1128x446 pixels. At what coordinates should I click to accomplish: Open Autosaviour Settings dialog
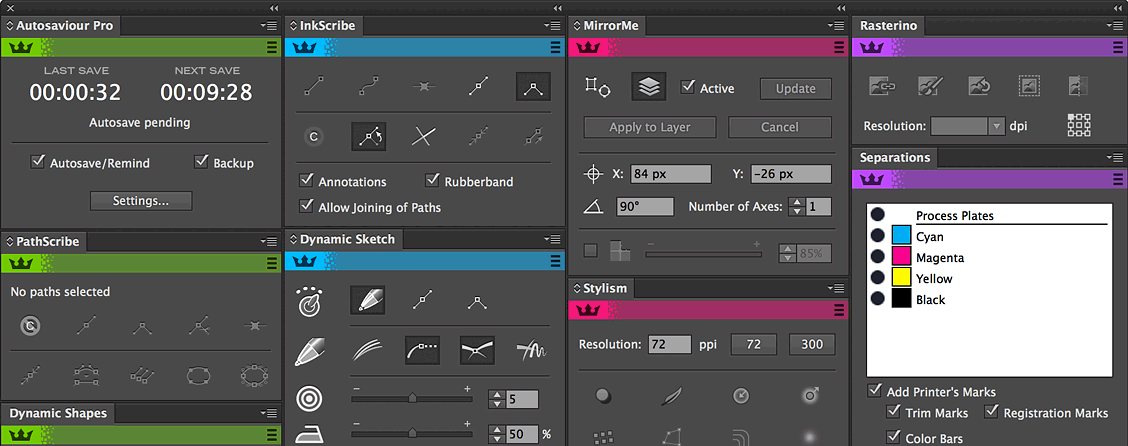pos(141,201)
